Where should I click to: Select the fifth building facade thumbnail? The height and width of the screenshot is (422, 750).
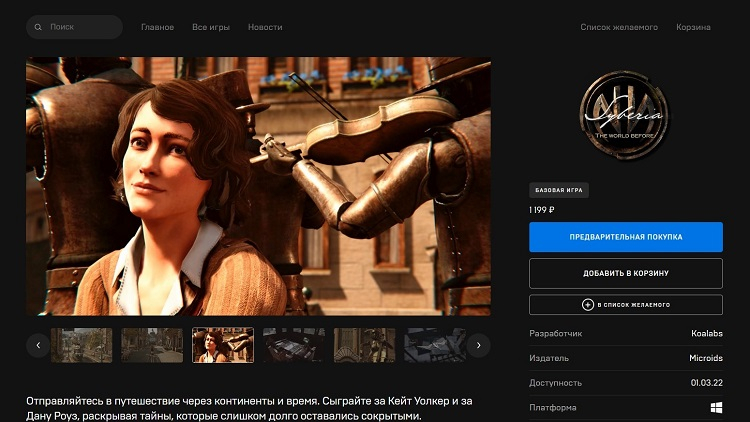[364, 345]
